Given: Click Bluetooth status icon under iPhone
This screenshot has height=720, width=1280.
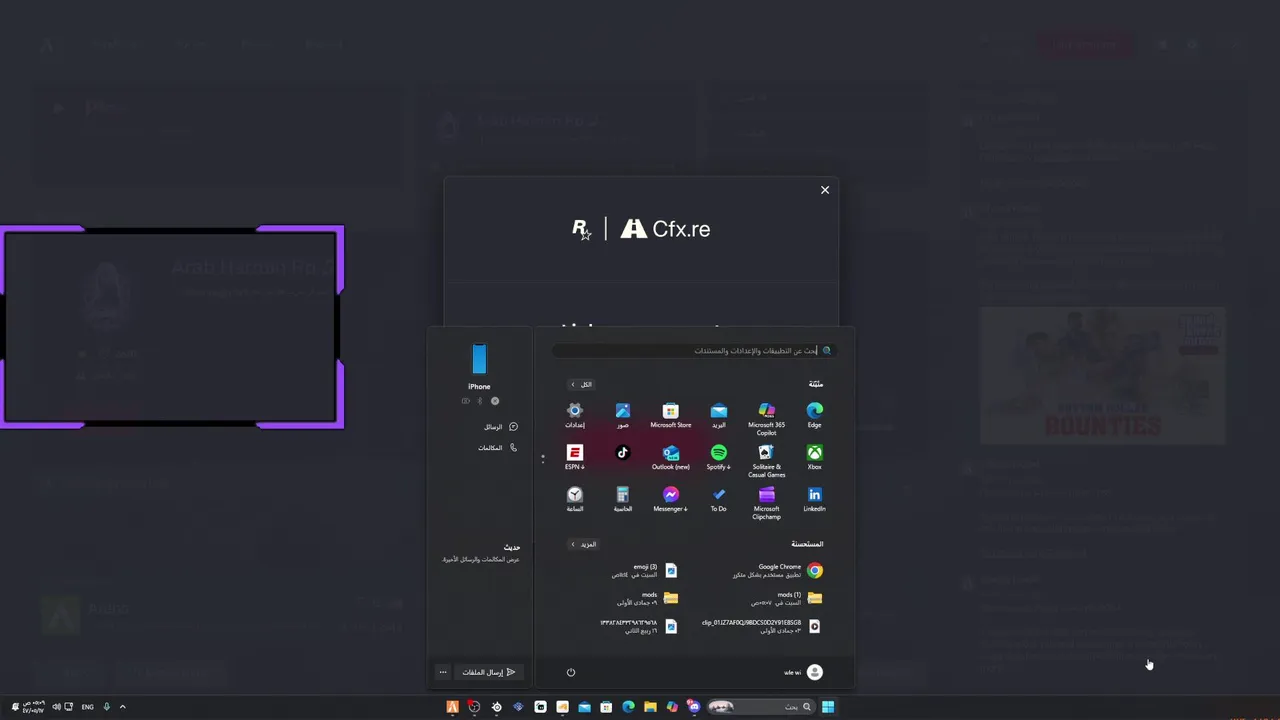Looking at the screenshot, I should pyautogui.click(x=479, y=401).
